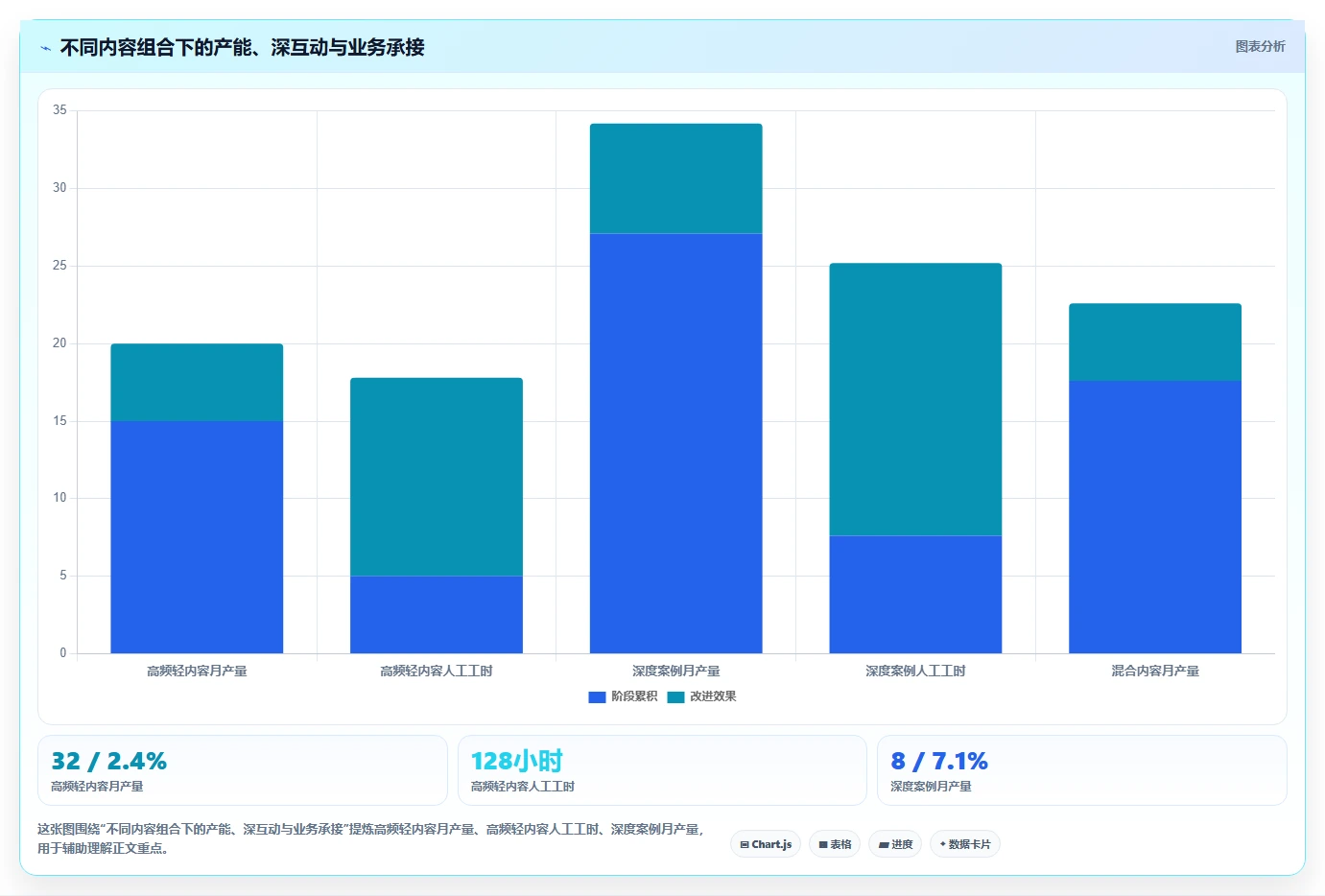Click the blue segment of the 混合内容月产量 bar
This screenshot has height=896, width=1325.
(x=1155, y=517)
